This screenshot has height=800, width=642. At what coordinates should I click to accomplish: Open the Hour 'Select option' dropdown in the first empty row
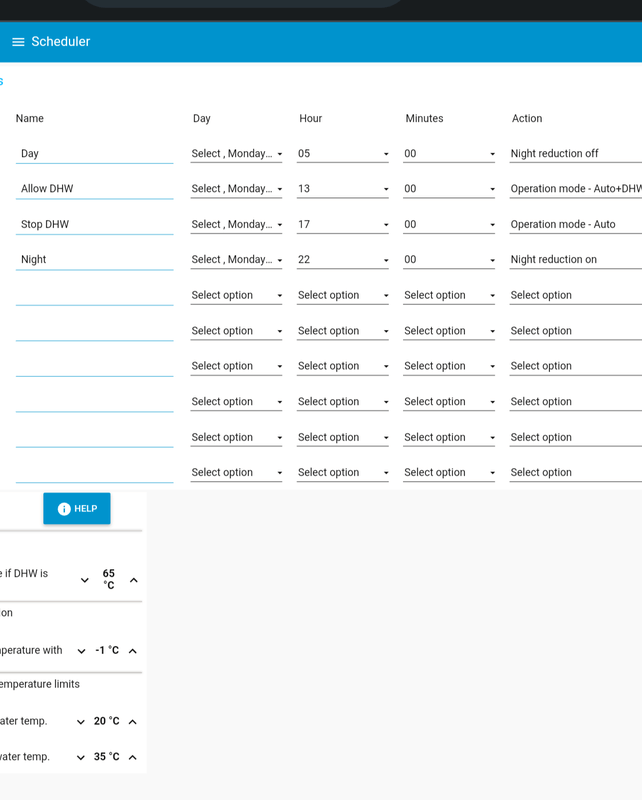[x=342, y=295]
